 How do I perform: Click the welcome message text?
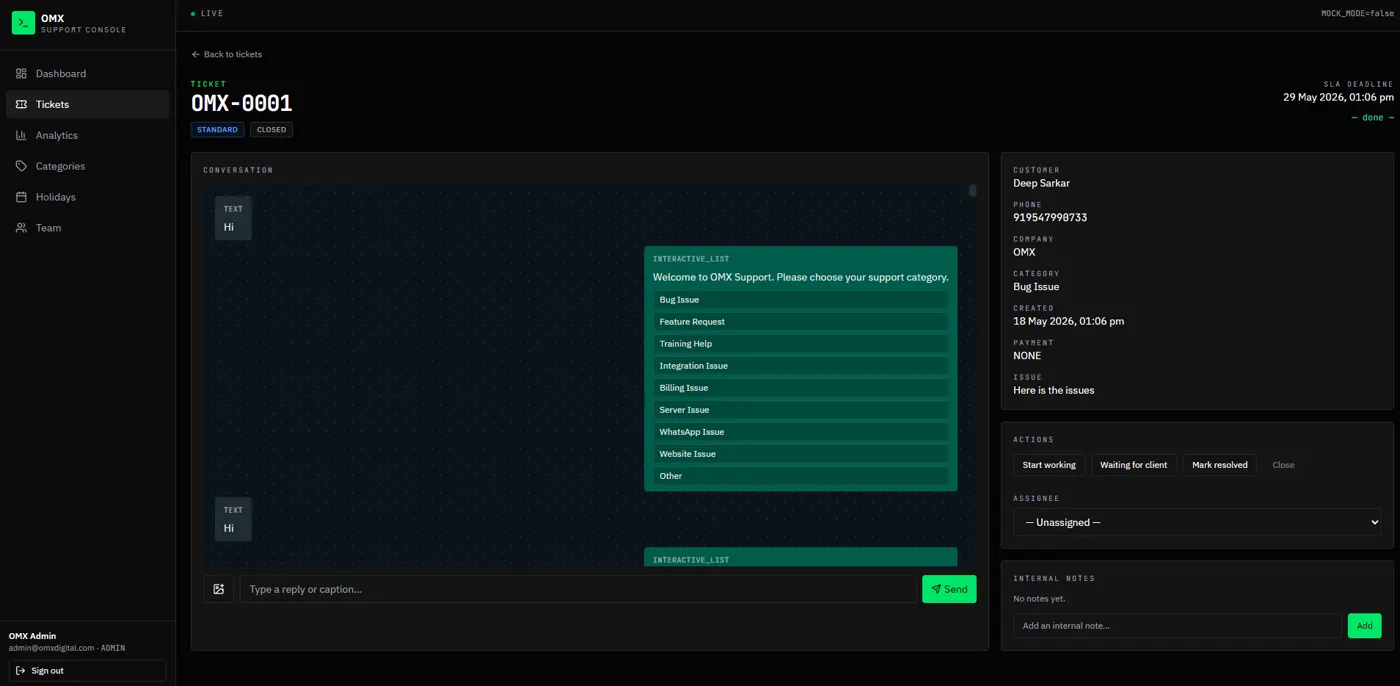800,277
